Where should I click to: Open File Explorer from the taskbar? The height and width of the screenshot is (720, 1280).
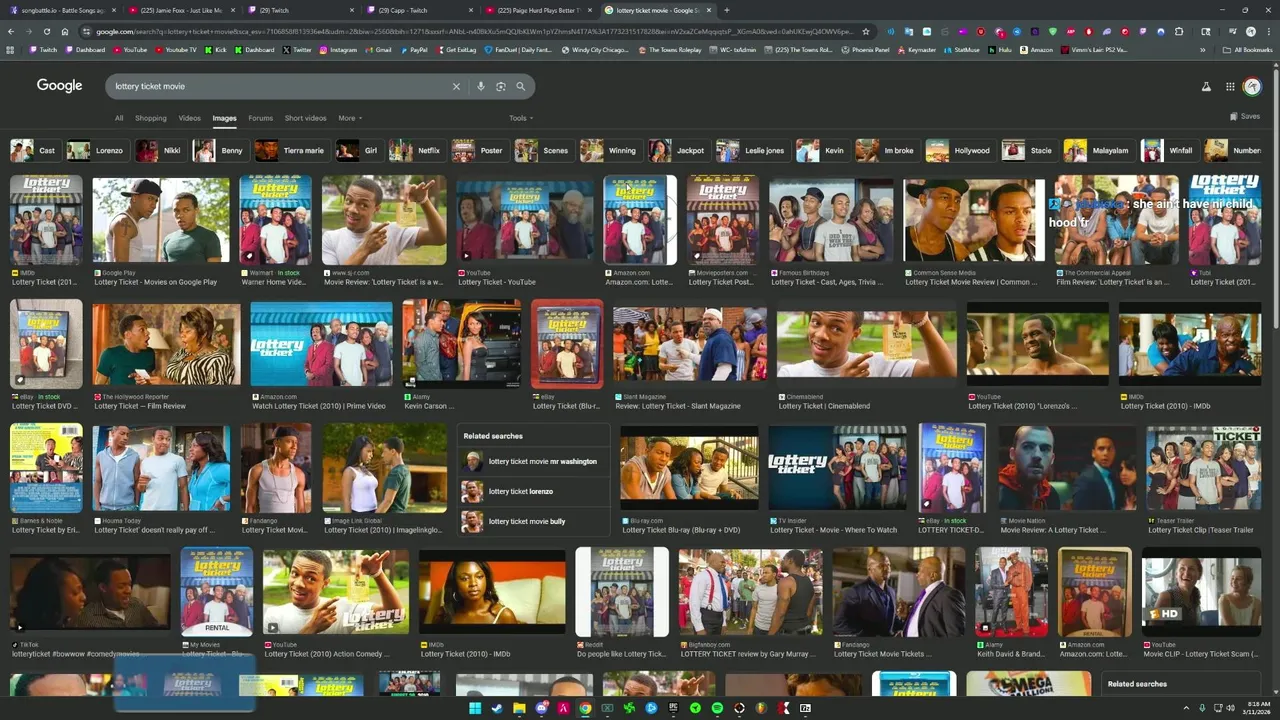520,708
